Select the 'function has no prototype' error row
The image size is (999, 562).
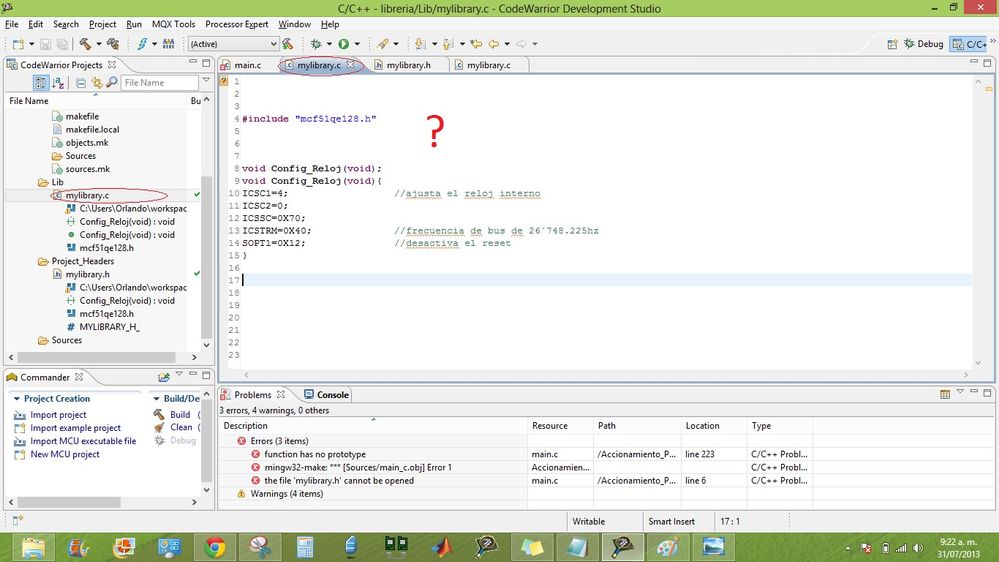pos(315,454)
